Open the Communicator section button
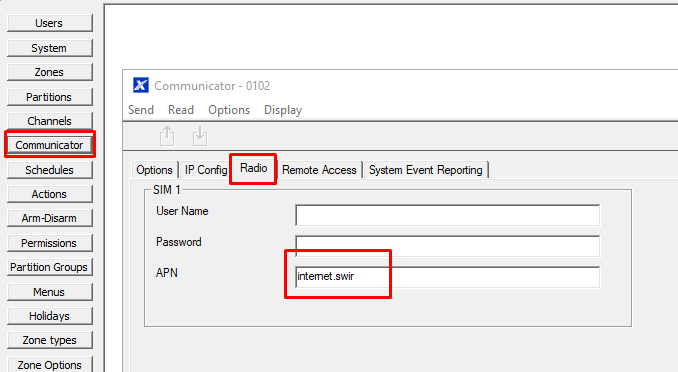Viewport: 678px width, 372px height. (49, 145)
